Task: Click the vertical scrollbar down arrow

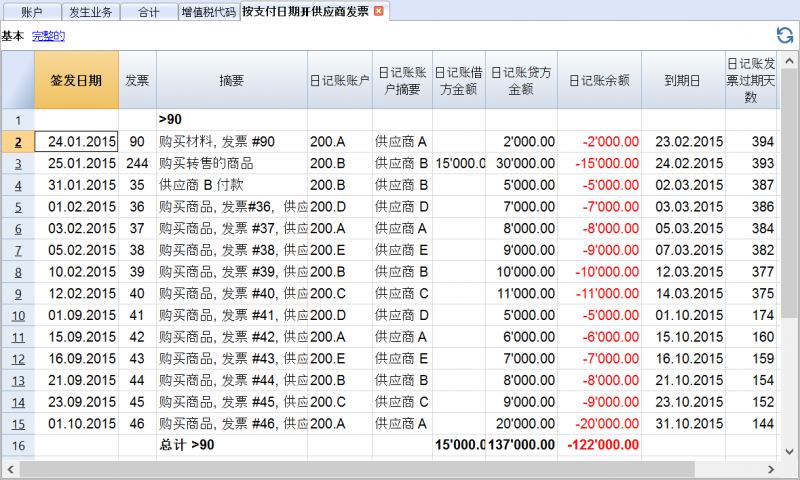Action: point(789,451)
